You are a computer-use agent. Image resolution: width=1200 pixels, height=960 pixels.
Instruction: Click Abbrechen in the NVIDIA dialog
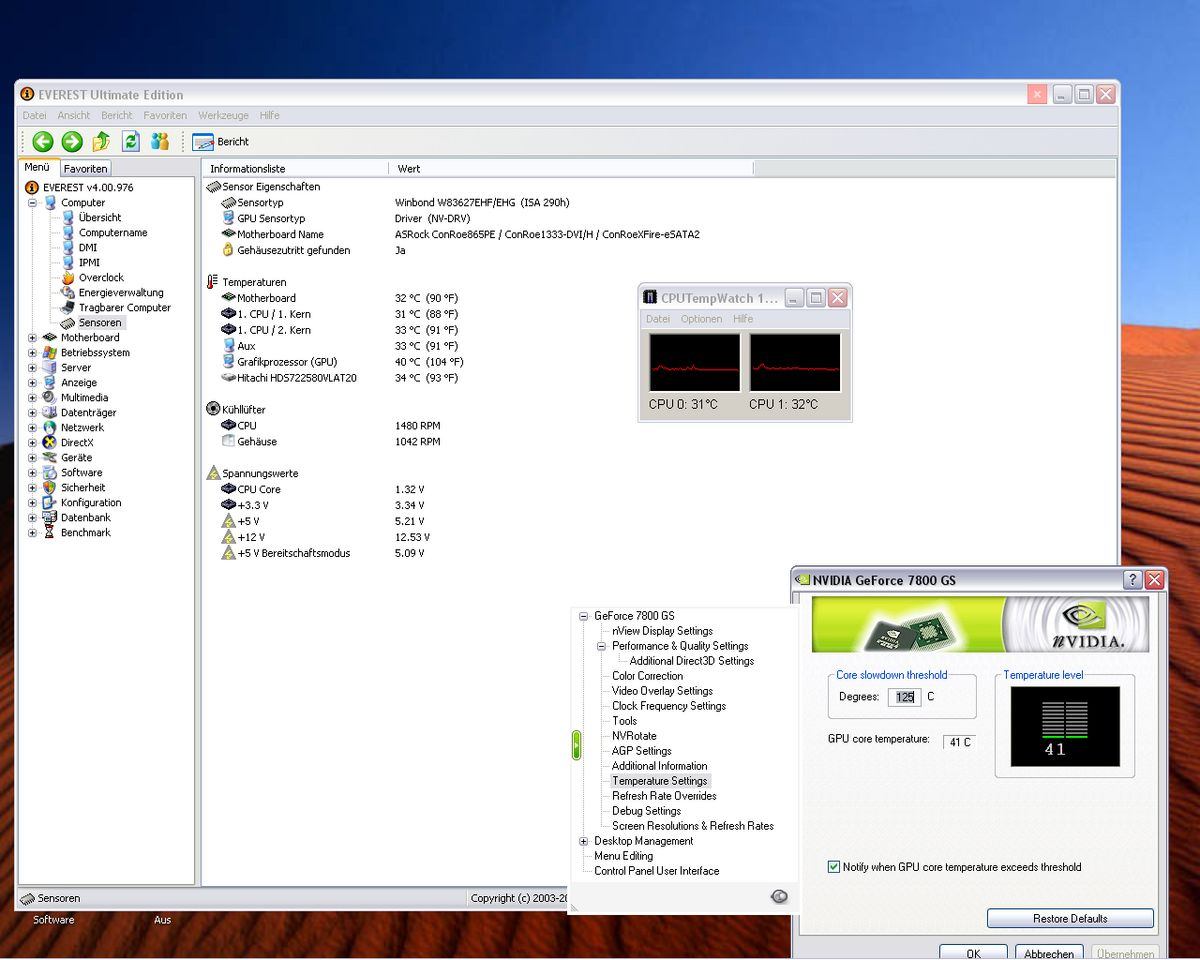click(x=1049, y=953)
